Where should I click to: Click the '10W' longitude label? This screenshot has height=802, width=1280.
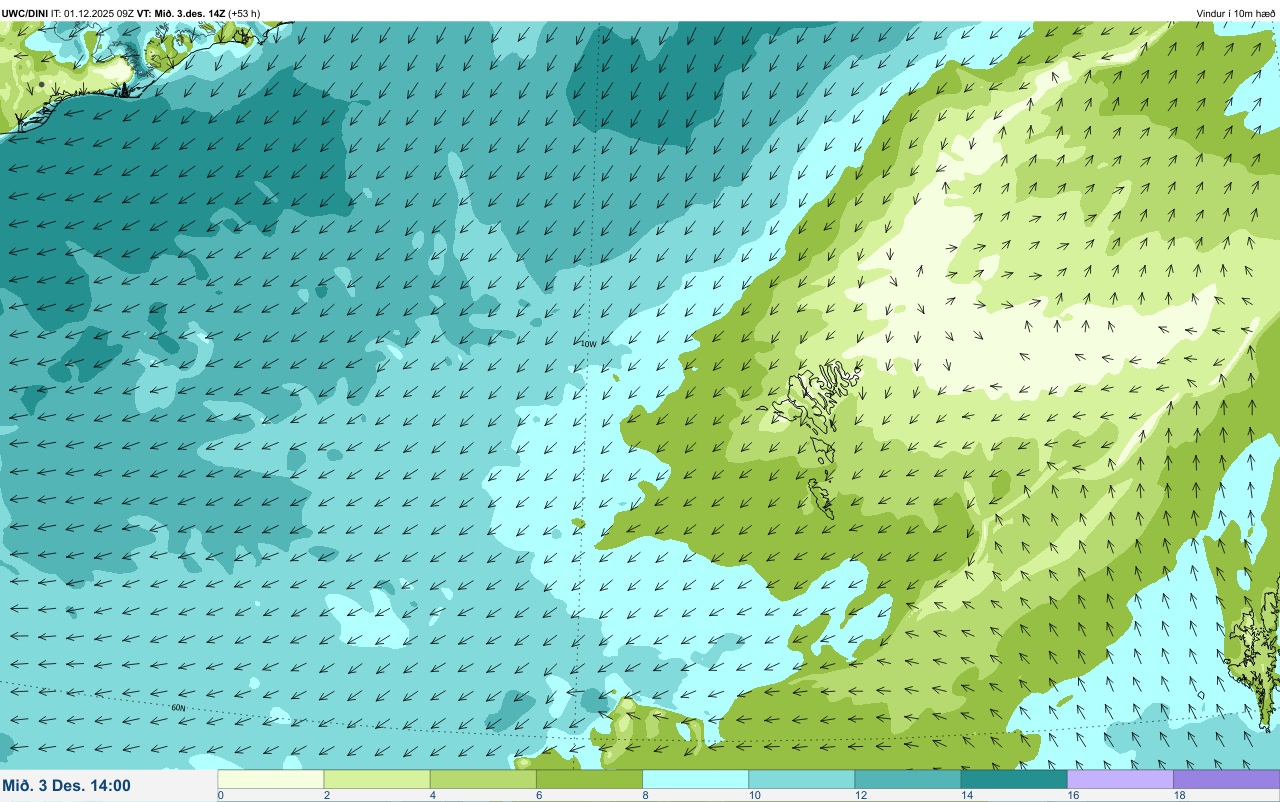(588, 344)
